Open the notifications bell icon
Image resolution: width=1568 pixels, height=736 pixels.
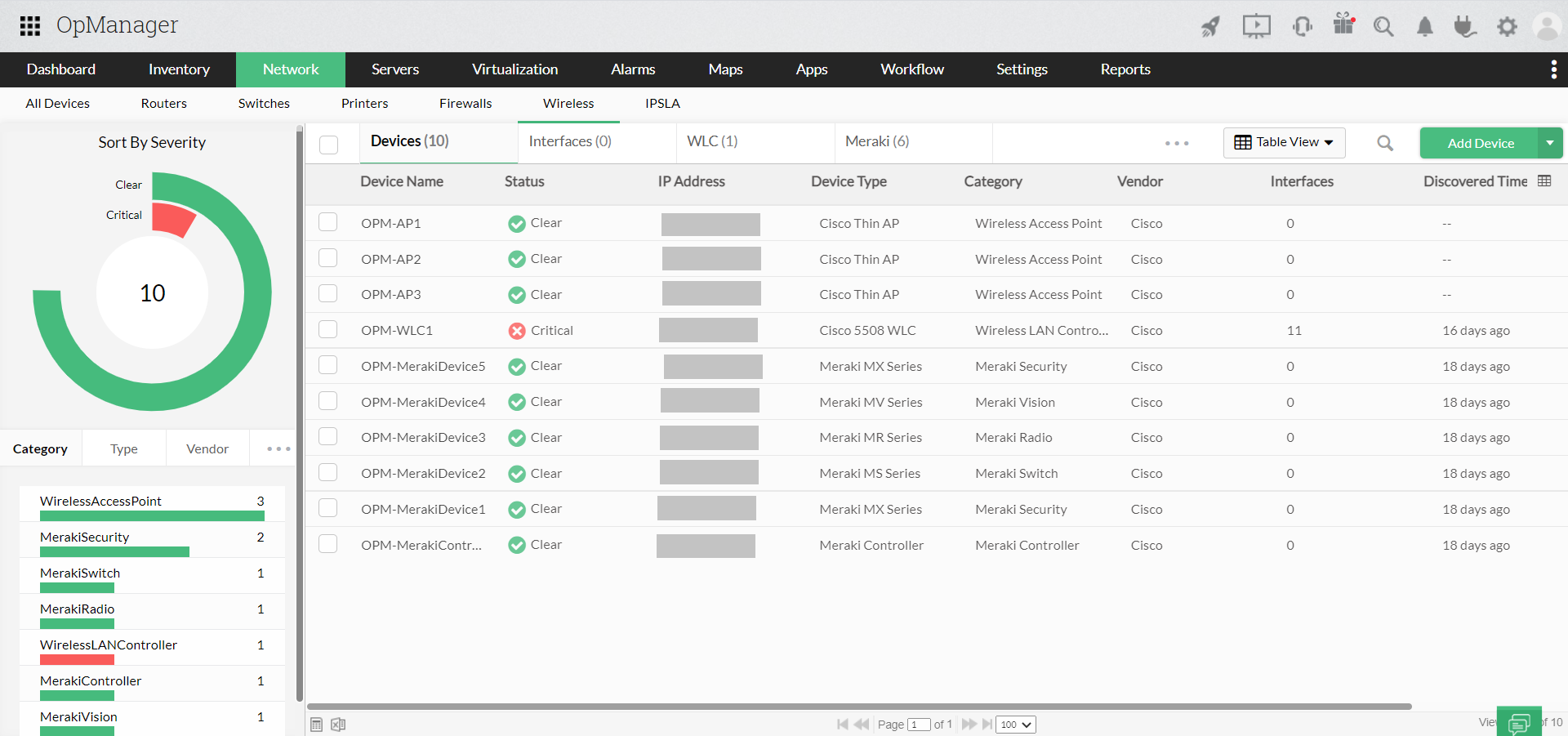[x=1424, y=27]
